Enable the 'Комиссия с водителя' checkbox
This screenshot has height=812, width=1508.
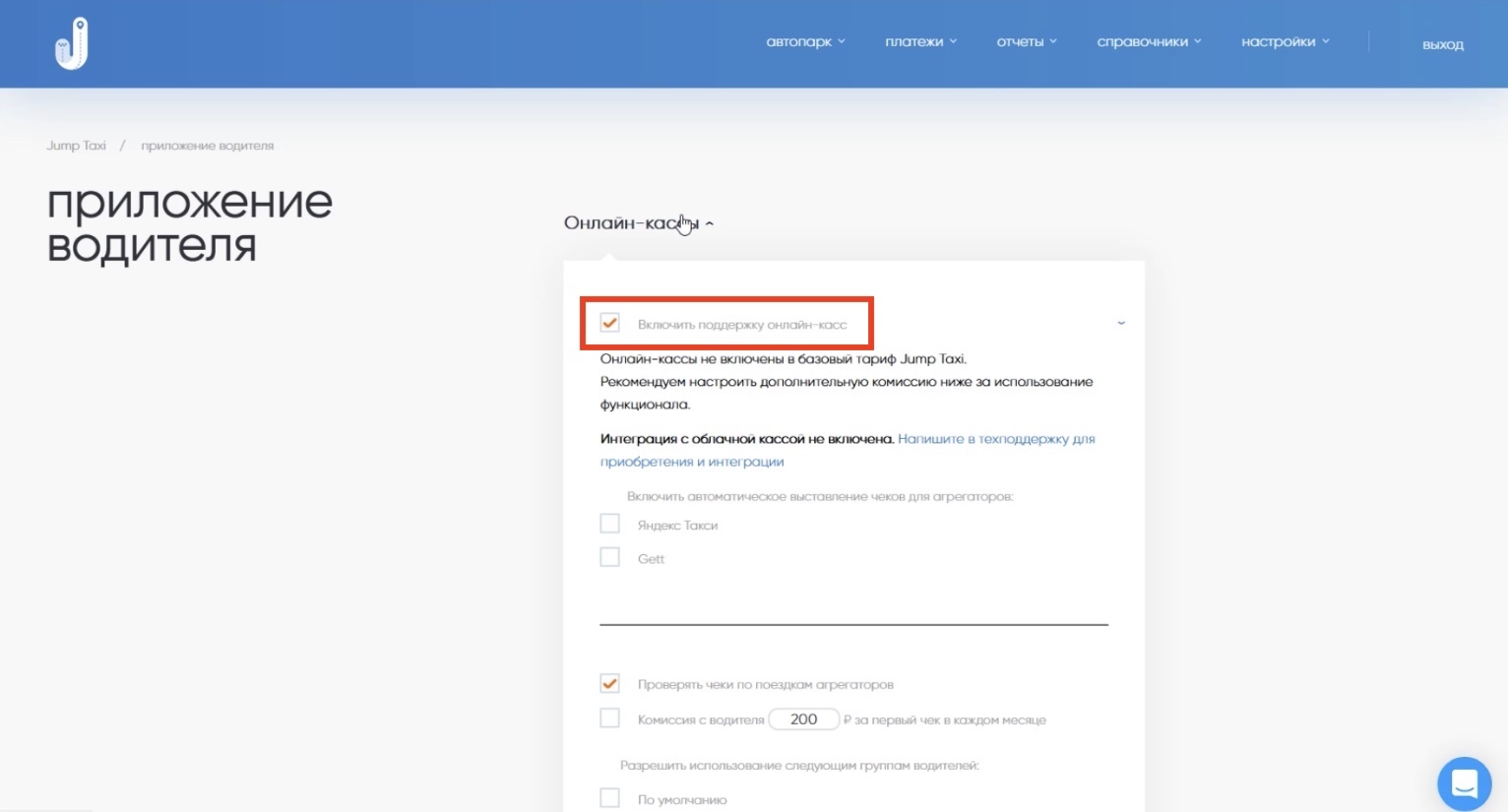point(610,718)
